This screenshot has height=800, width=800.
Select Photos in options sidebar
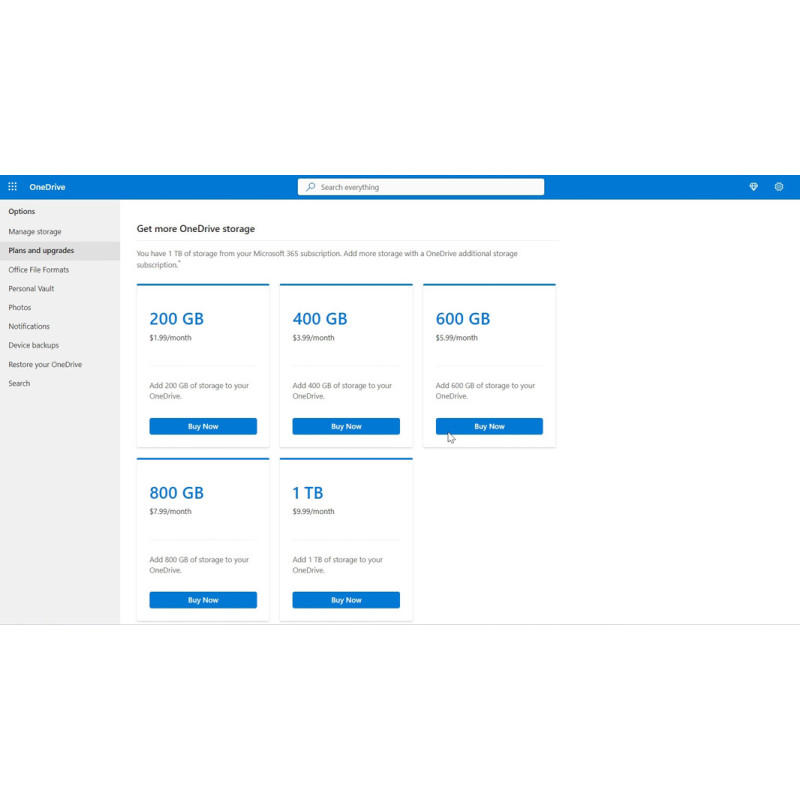pyautogui.click(x=20, y=307)
